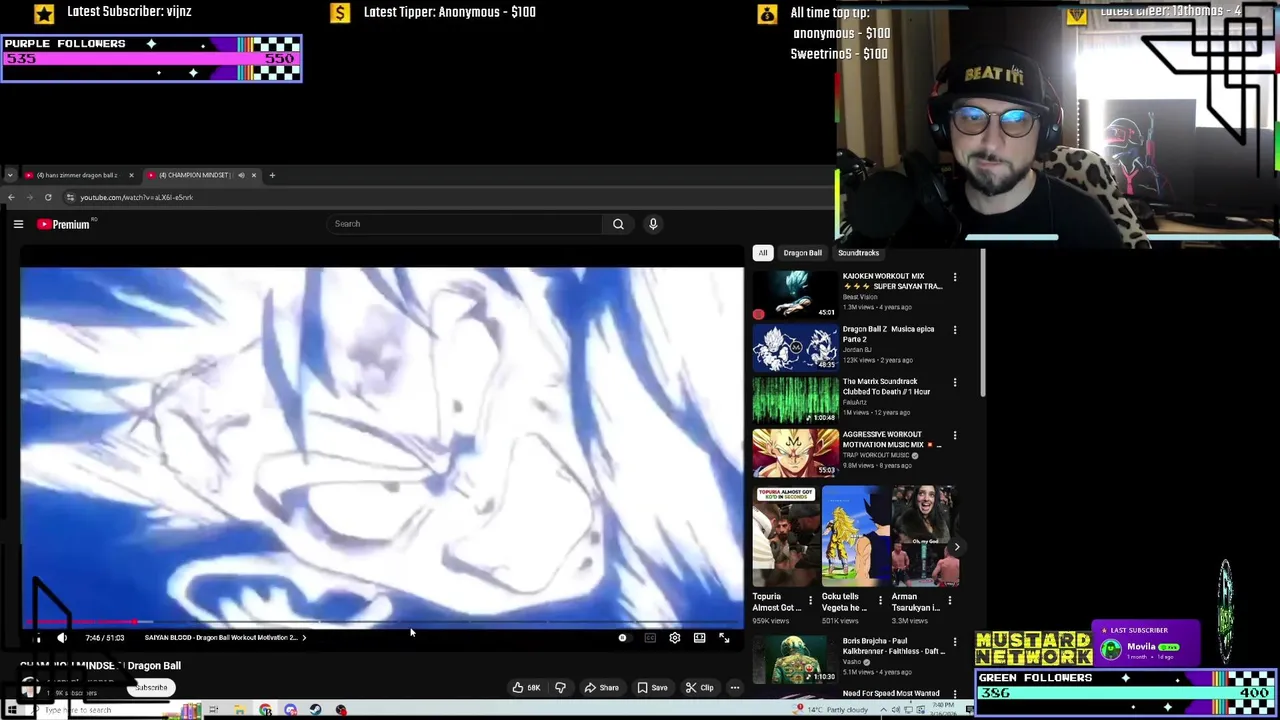Open 'Goku tells Vegeta he...' short
The image size is (1280, 720).
click(x=855, y=536)
